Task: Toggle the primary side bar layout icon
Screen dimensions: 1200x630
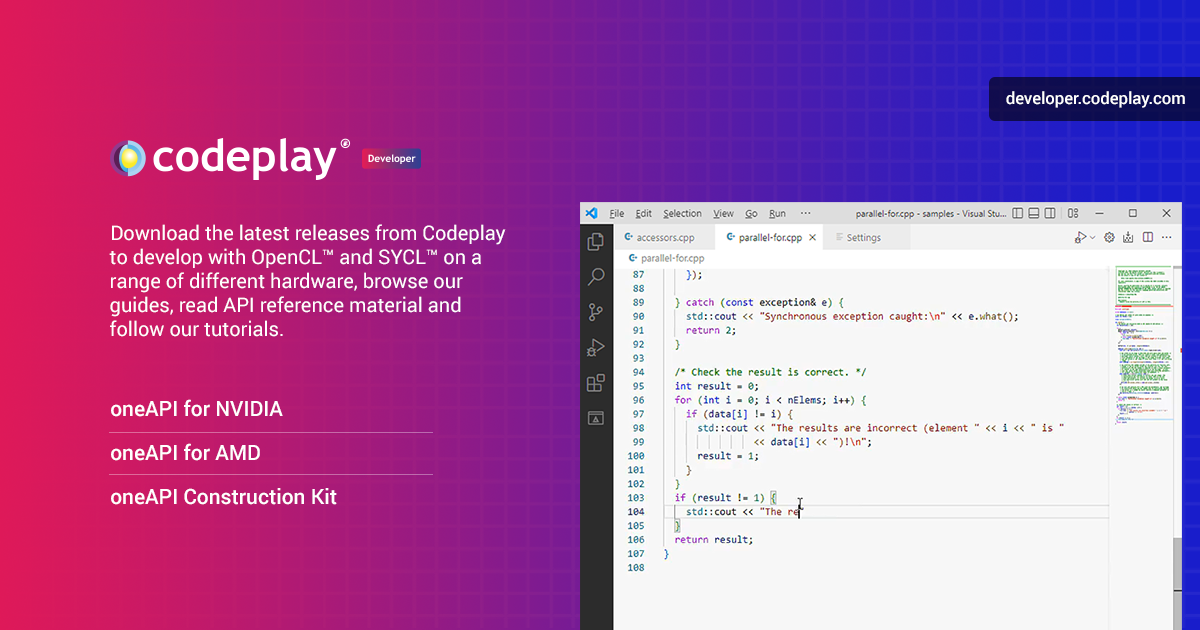Action: tap(1017, 213)
